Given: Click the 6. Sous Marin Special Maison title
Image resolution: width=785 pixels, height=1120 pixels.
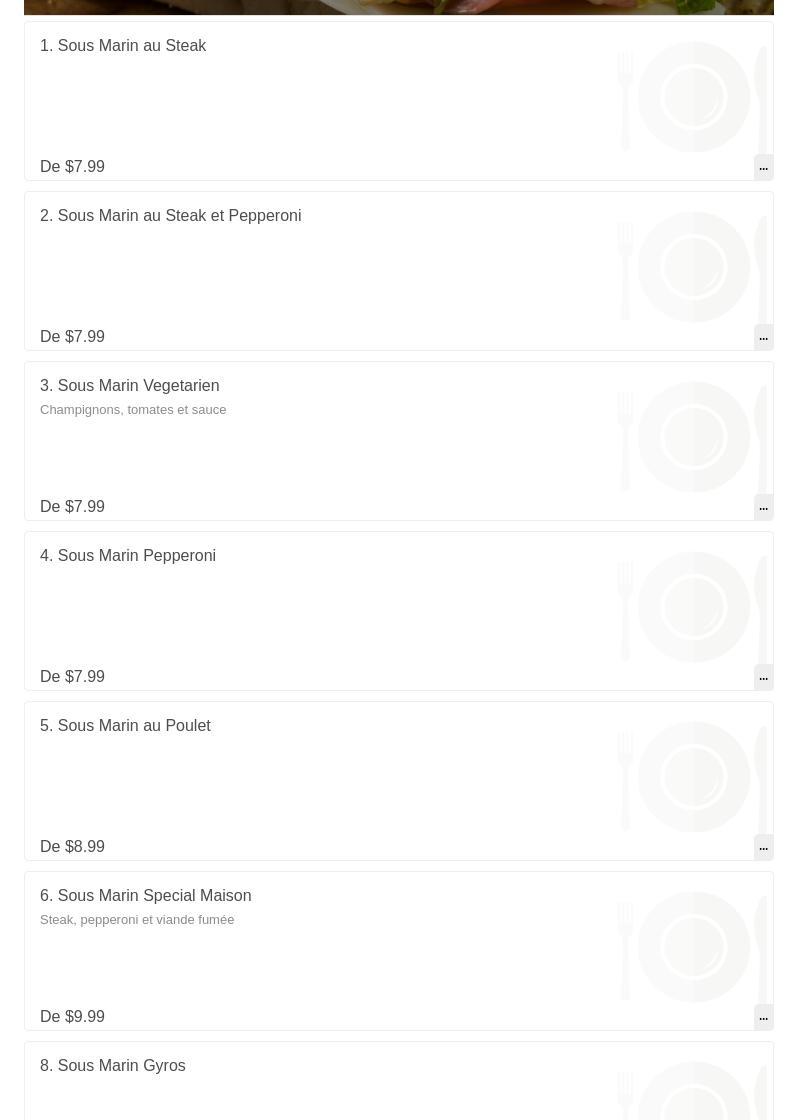Looking at the screenshot, I should [x=145, y=896].
